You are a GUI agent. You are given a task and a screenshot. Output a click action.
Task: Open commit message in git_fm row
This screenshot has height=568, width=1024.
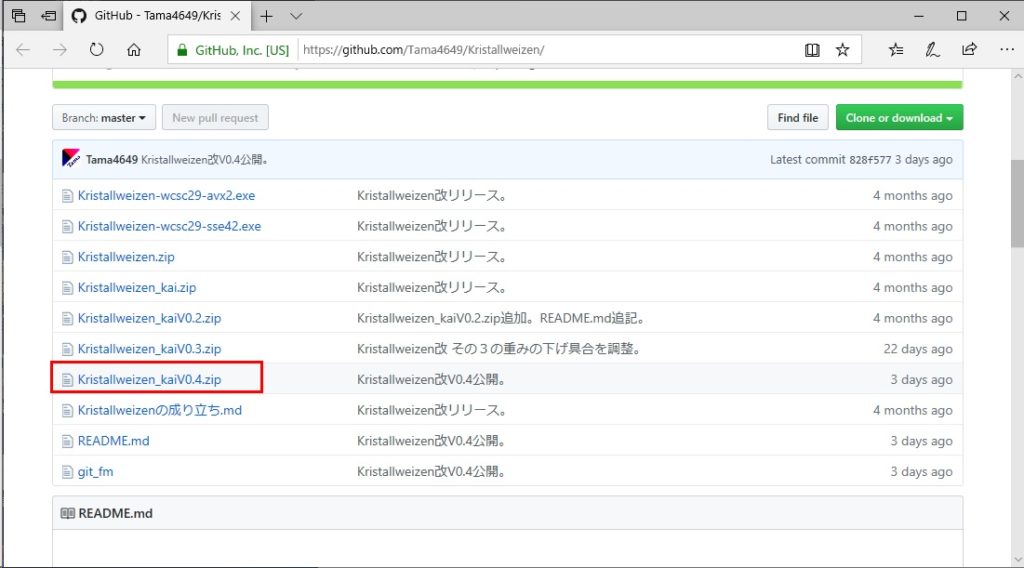coord(432,471)
